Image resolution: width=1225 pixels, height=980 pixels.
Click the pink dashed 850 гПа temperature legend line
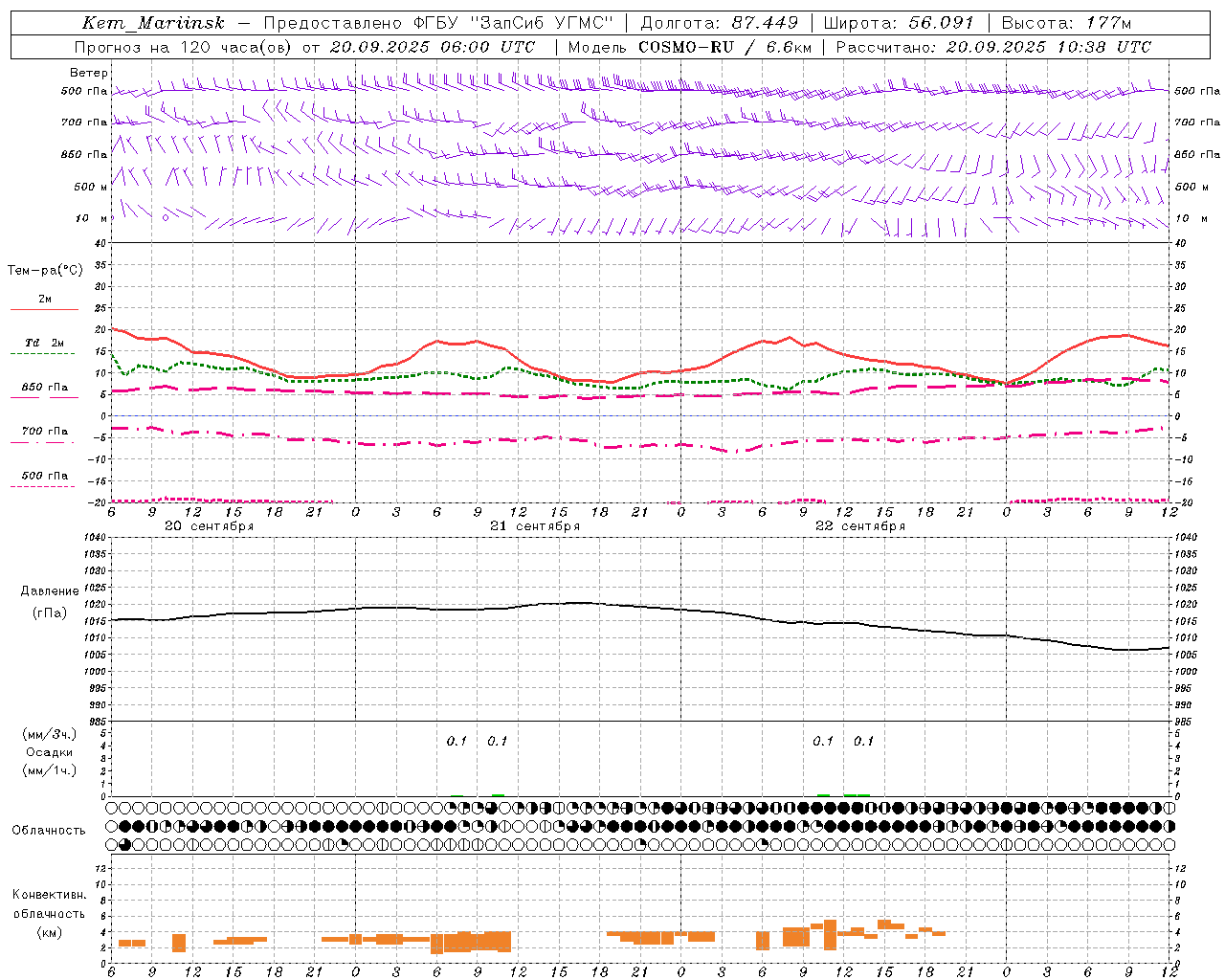44,397
